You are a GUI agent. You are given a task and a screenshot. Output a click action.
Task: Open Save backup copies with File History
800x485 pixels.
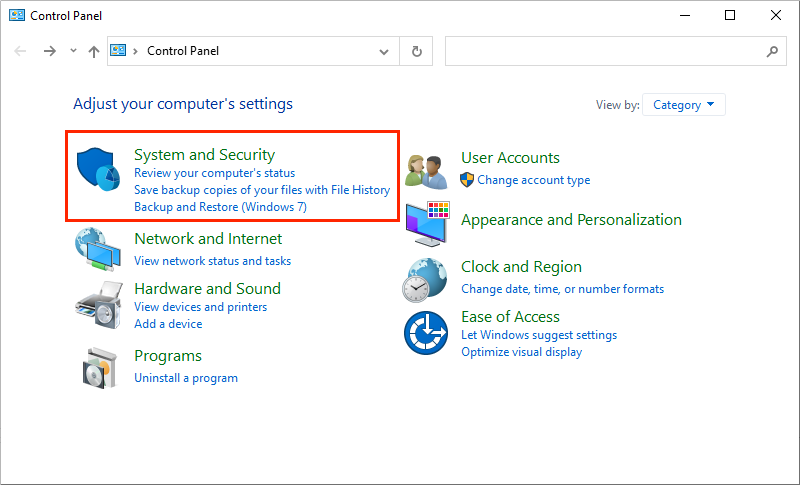[x=262, y=190]
